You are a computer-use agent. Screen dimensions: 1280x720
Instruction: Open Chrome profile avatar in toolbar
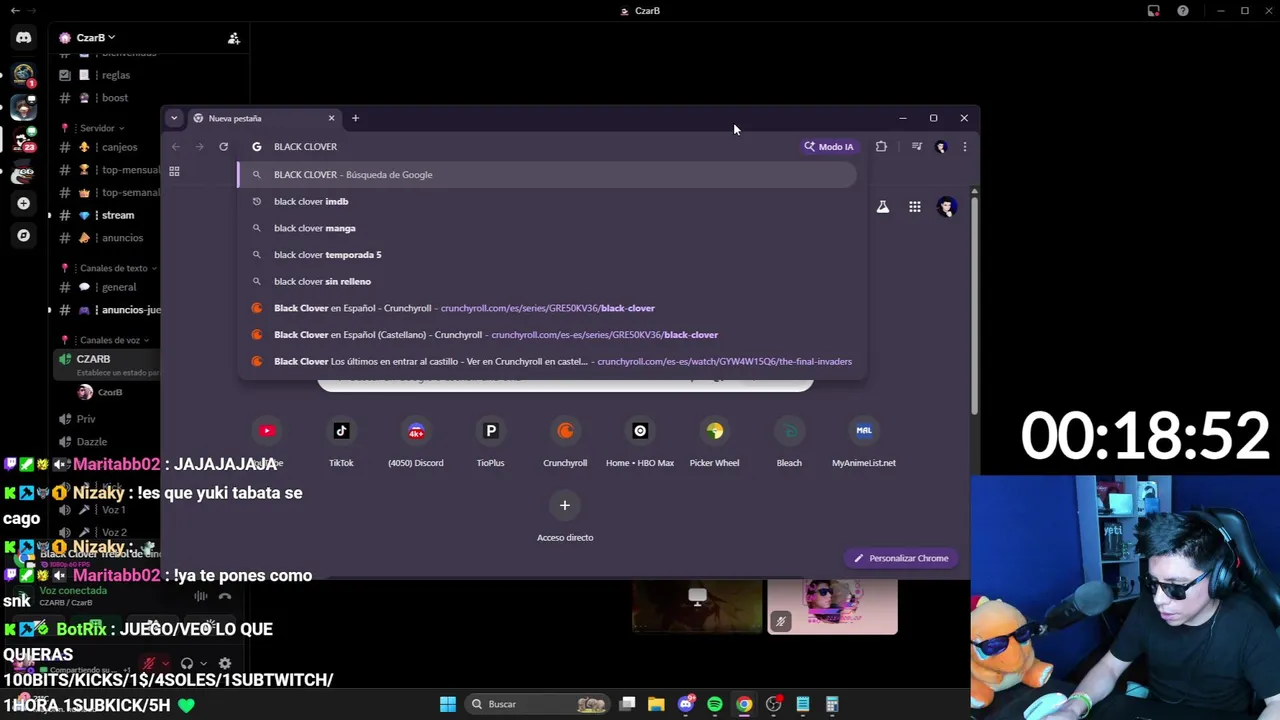tap(941, 147)
